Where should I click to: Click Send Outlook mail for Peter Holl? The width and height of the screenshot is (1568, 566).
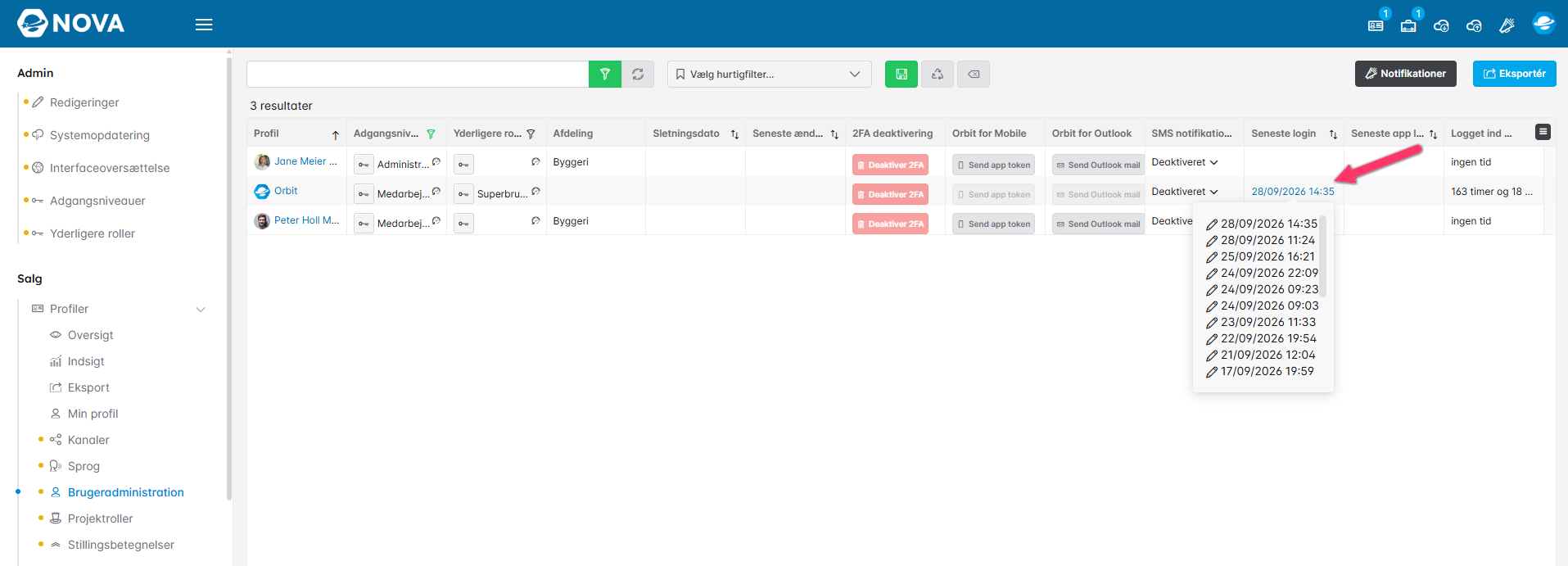(x=1098, y=224)
